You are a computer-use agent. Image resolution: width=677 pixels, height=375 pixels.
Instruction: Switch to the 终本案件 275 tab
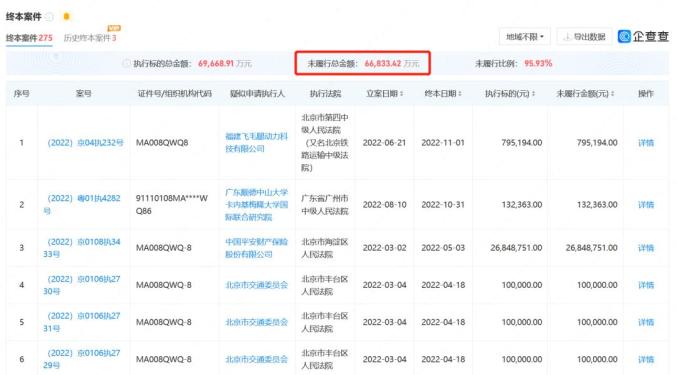29,38
